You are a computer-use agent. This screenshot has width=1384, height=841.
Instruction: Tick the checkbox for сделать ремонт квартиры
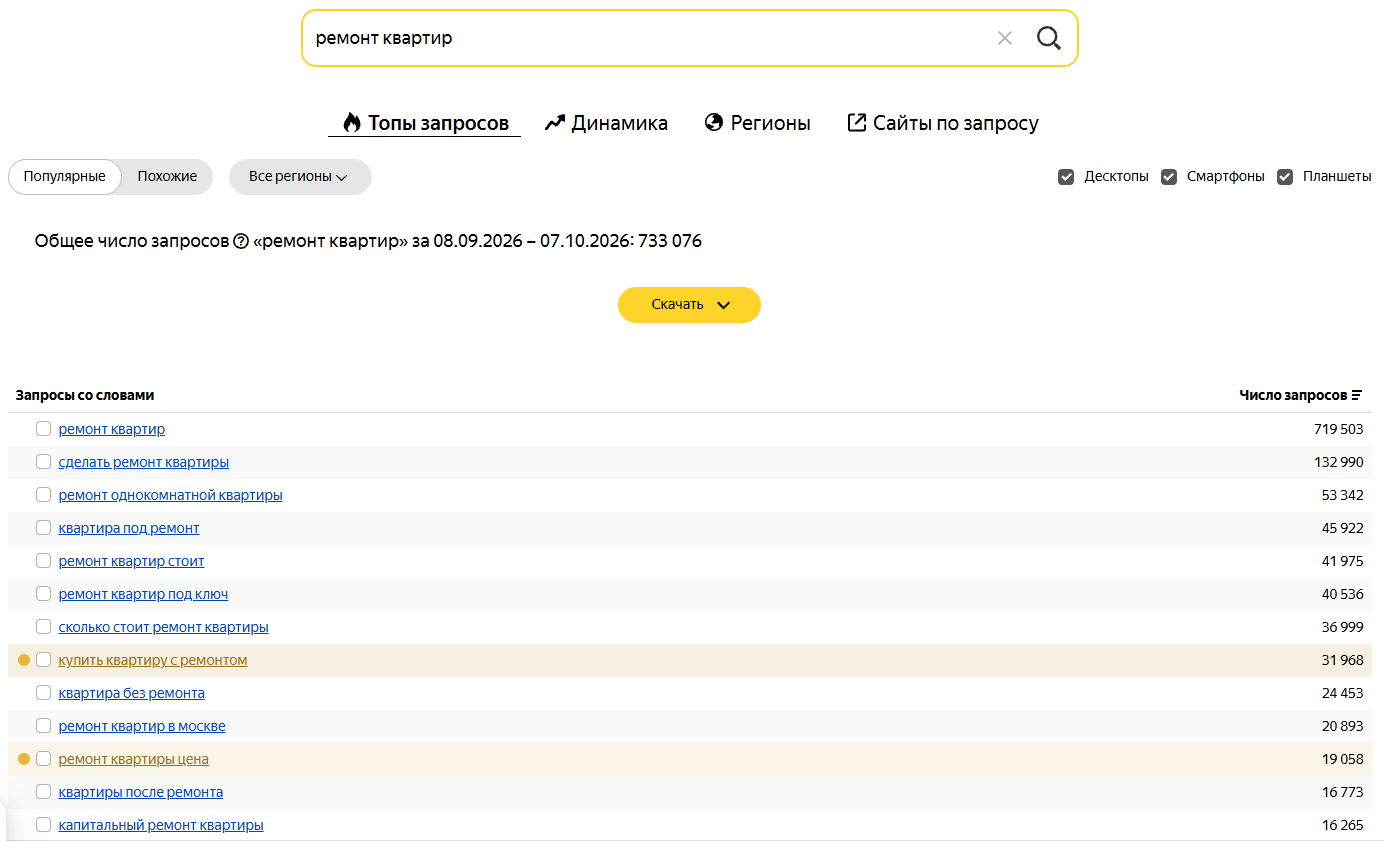(x=43, y=462)
